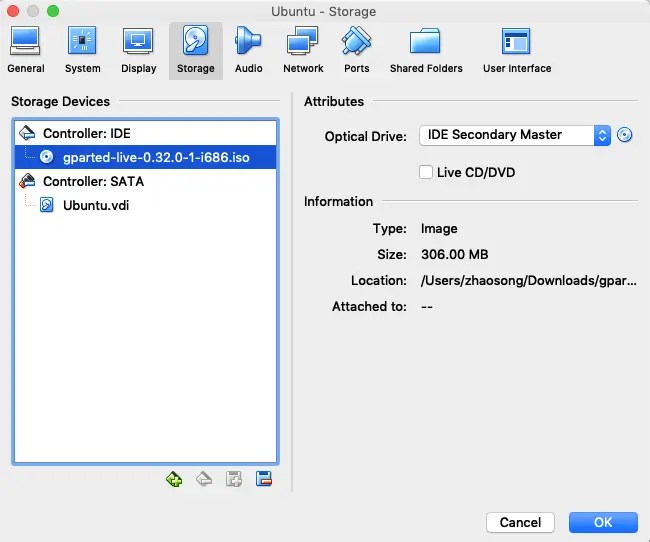Viewport: 650px width, 542px height.
Task: Click the 306.00 MB size value
Action: click(454, 254)
